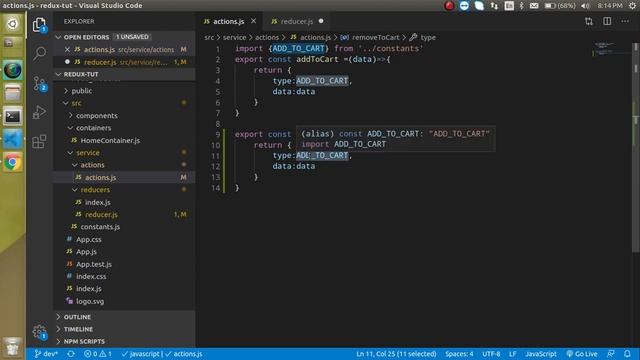Click the removeToCart breadcrumb segment
The height and width of the screenshot is (360, 640).
pyautogui.click(x=375, y=38)
